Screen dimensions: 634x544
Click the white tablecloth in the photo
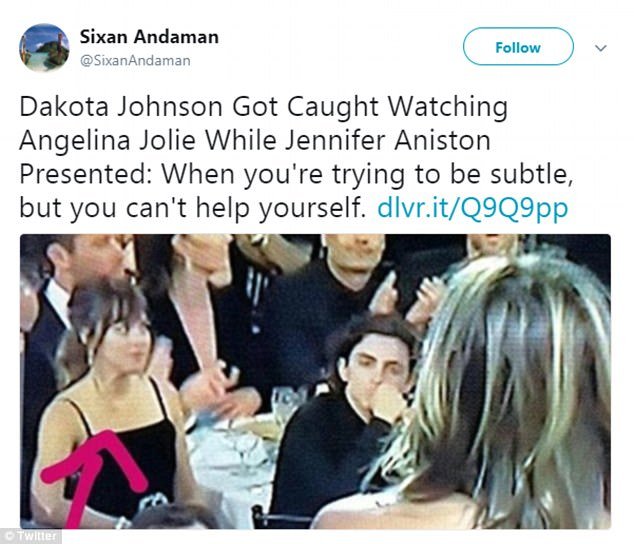click(x=230, y=461)
